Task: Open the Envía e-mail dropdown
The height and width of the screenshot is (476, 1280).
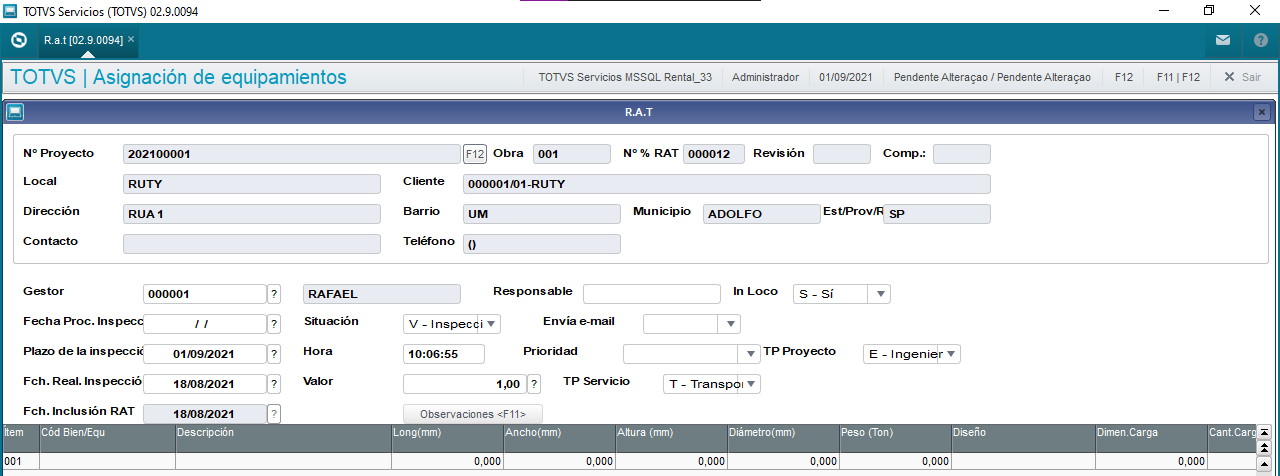Action: click(x=730, y=324)
